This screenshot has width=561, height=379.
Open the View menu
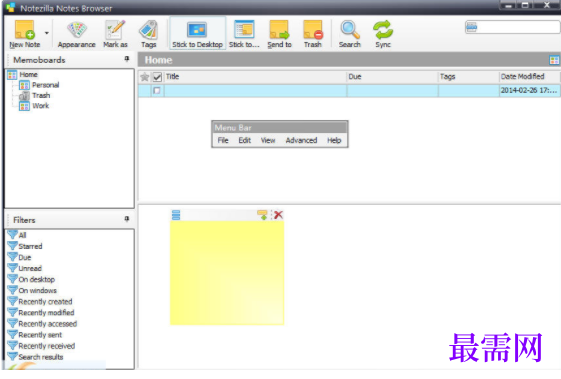coord(268,140)
